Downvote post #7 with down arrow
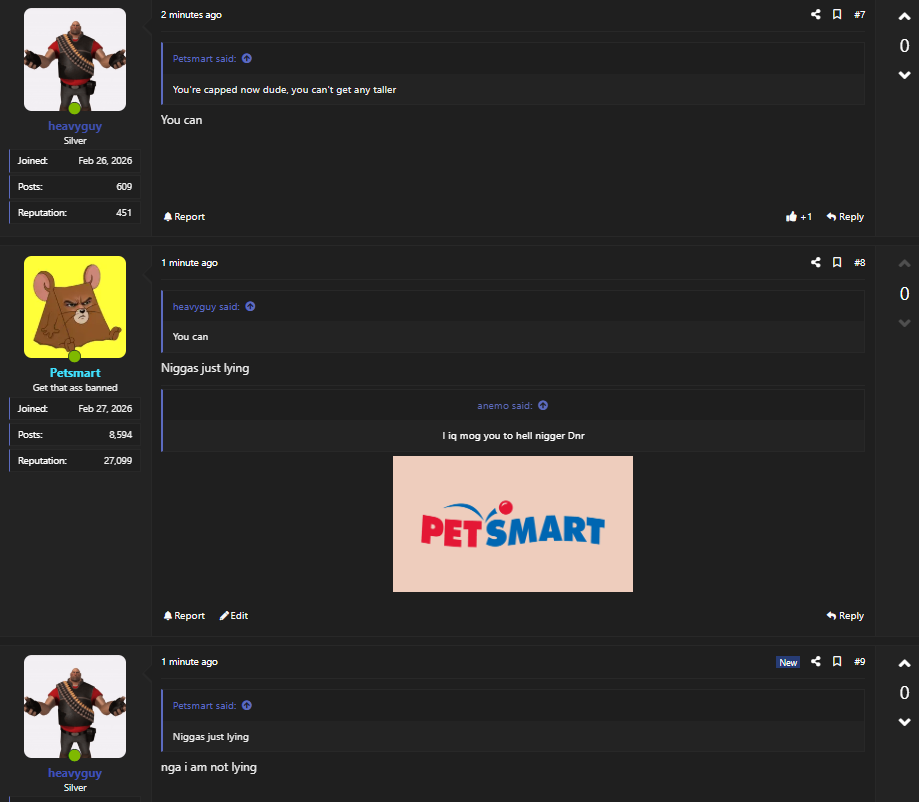 [x=904, y=74]
